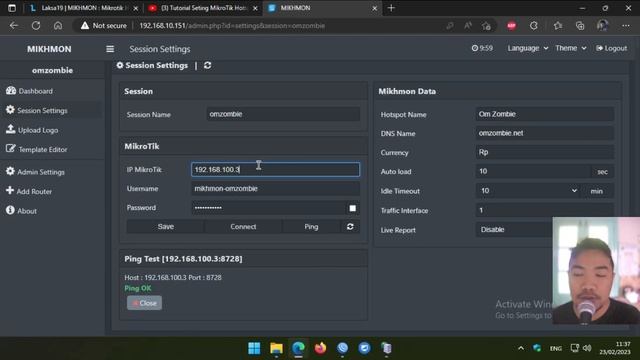Click the browser back arrow
The width and height of the screenshot is (640, 360).
click(14, 26)
